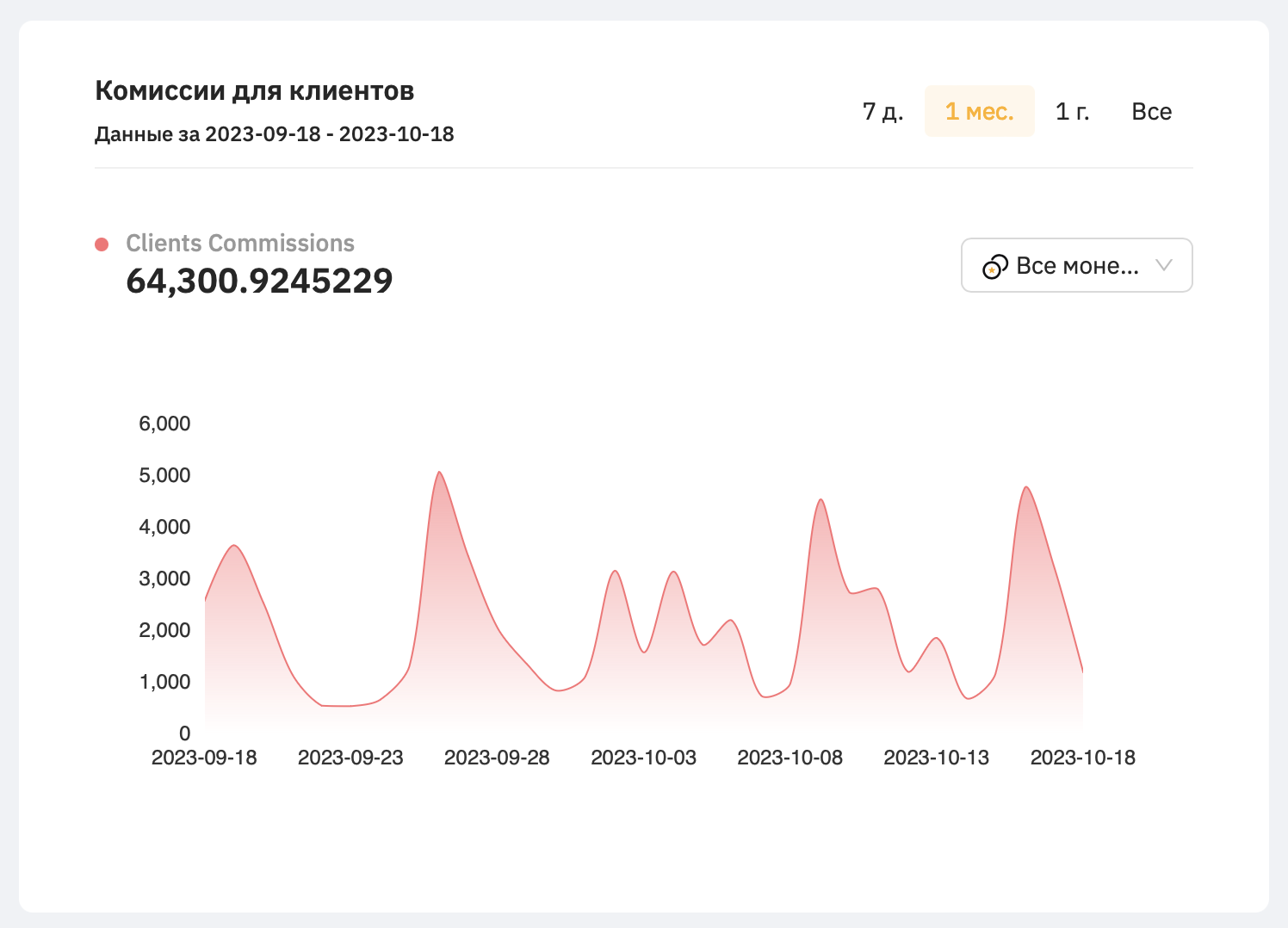Switch to the 1 г. range tab
The width and height of the screenshot is (1288, 928).
click(x=1072, y=112)
